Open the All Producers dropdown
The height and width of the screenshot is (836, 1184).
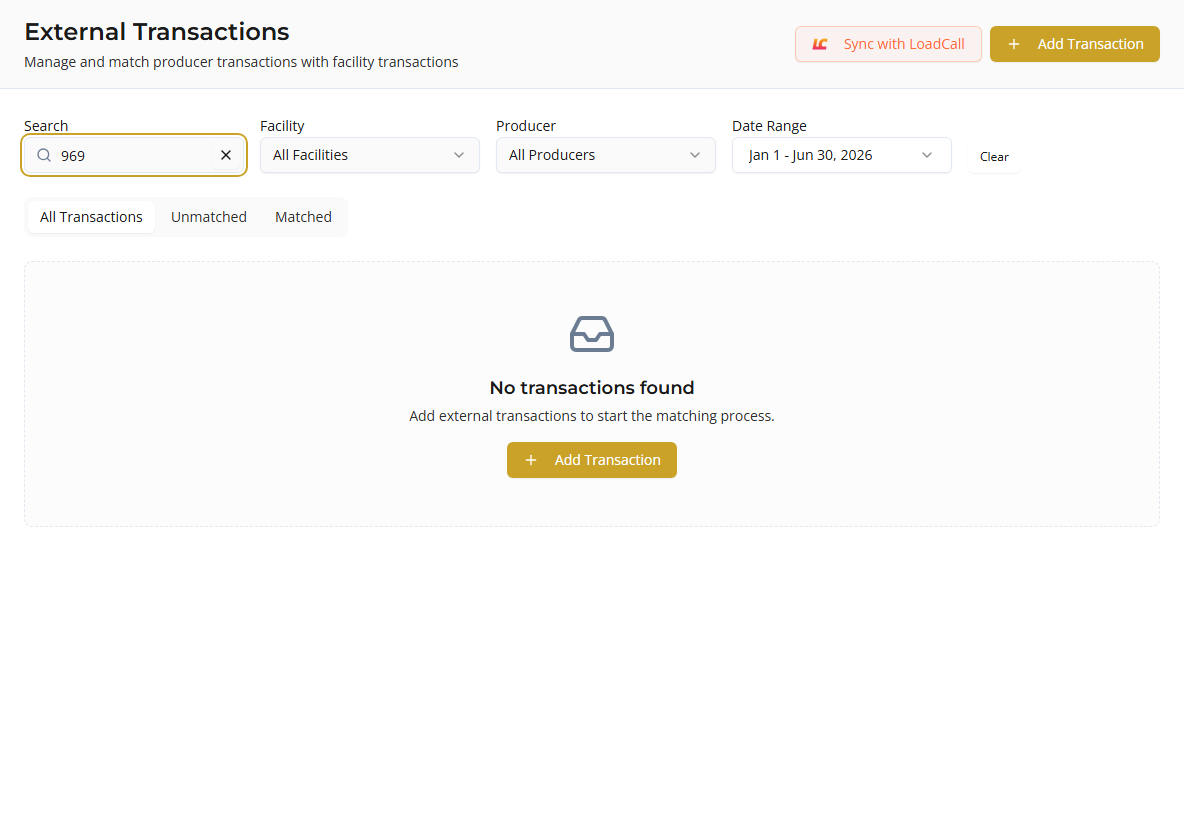click(606, 155)
